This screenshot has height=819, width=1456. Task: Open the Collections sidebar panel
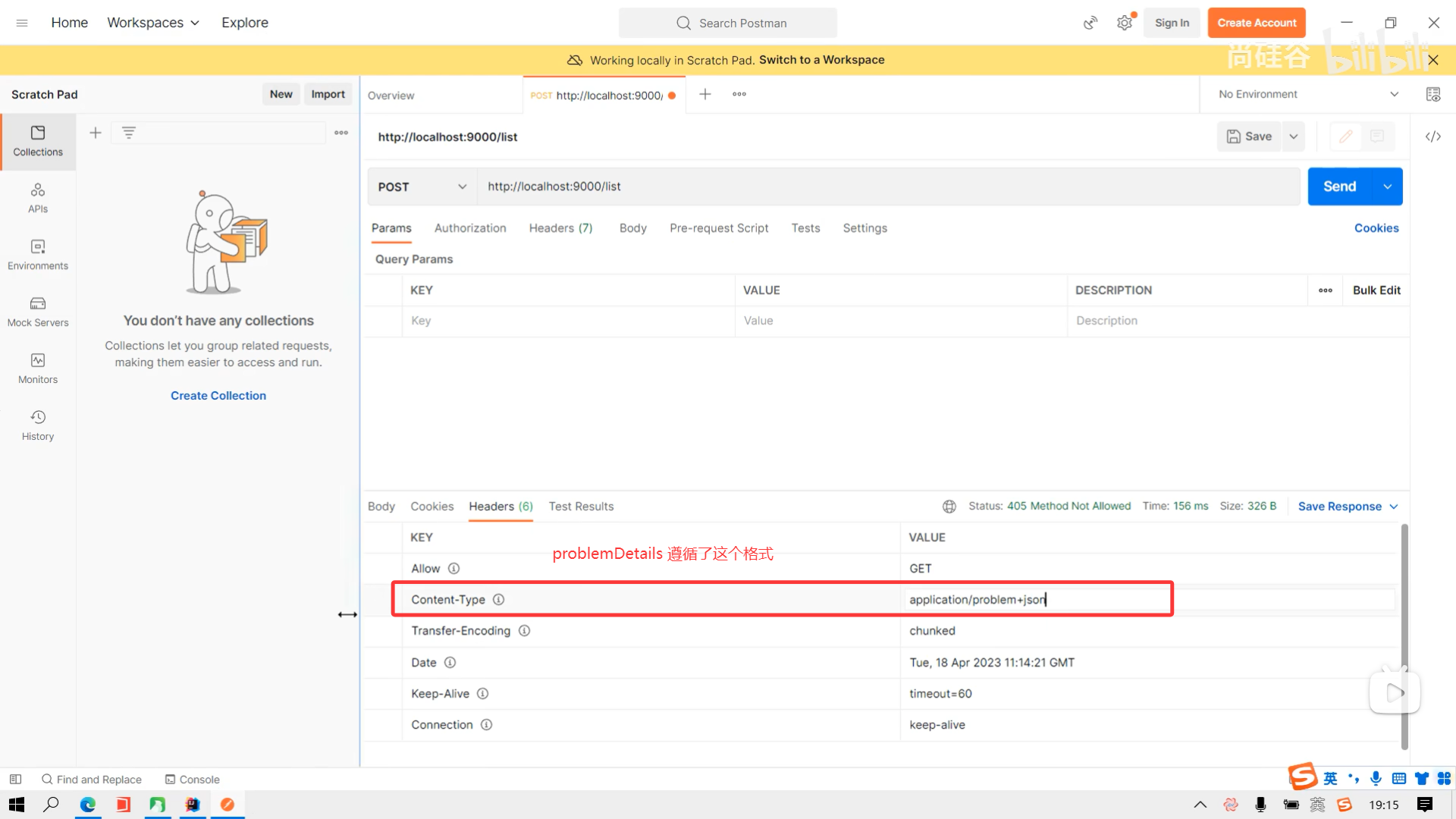click(38, 141)
